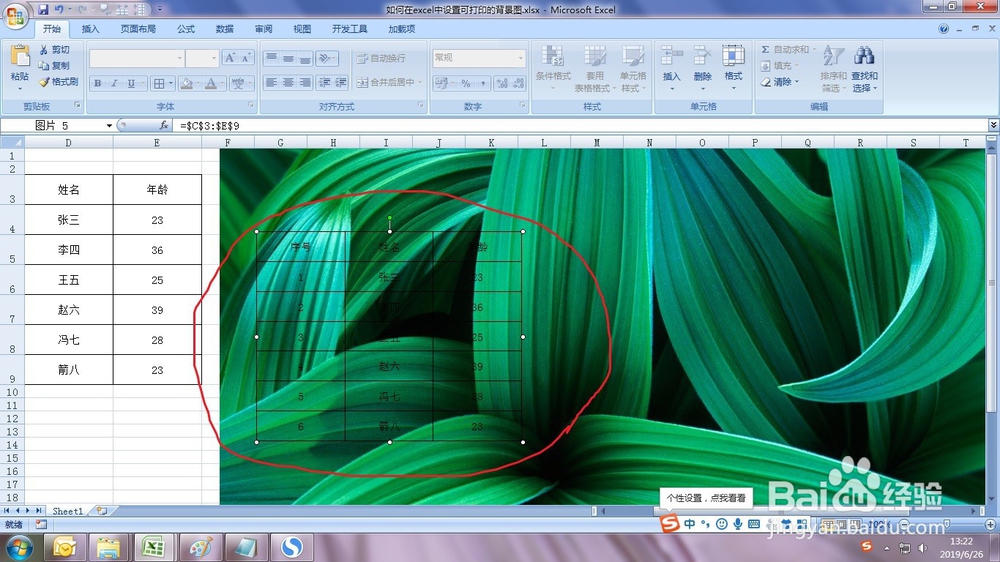The image size is (1000, 562).
Task: Click 自动换行 wrap text button
Action: tap(381, 58)
